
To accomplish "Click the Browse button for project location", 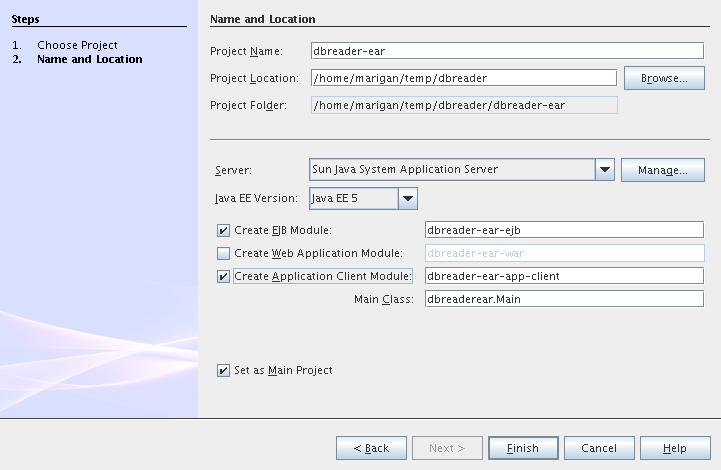I will (664, 78).
